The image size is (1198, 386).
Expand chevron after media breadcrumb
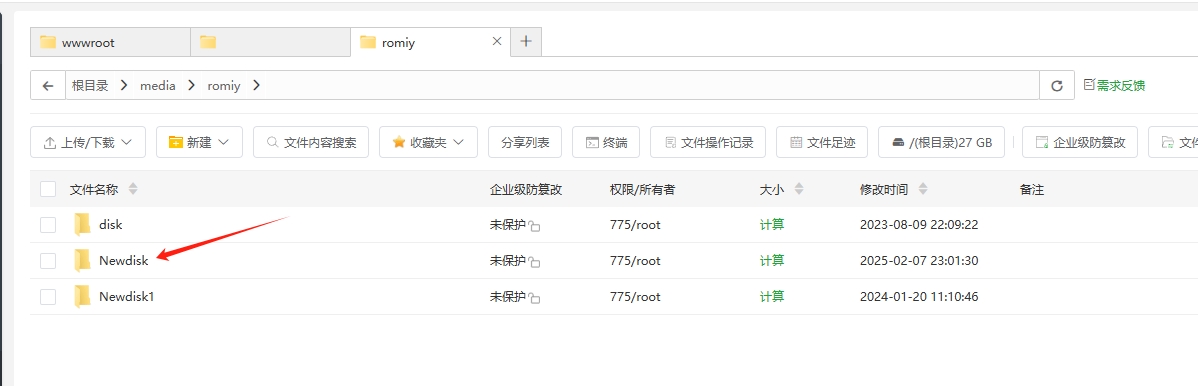pos(191,86)
